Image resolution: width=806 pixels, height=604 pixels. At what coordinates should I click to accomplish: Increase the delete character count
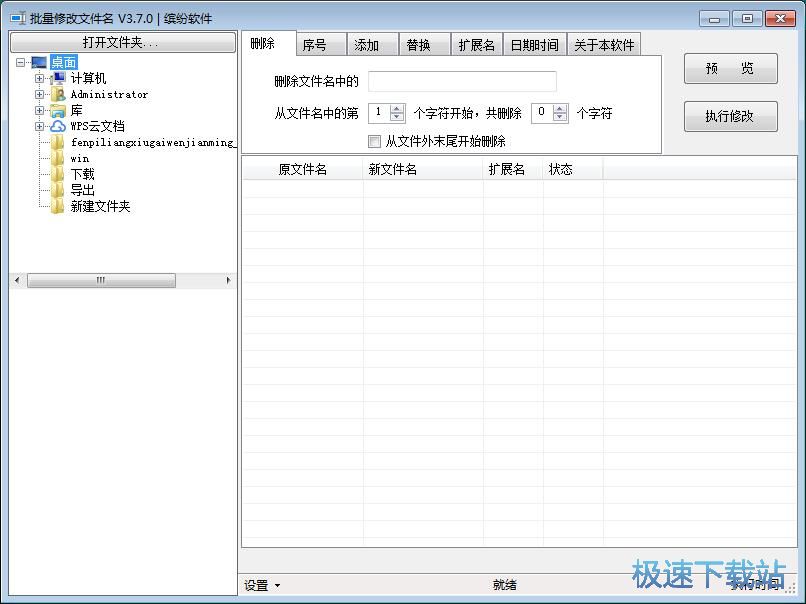560,109
